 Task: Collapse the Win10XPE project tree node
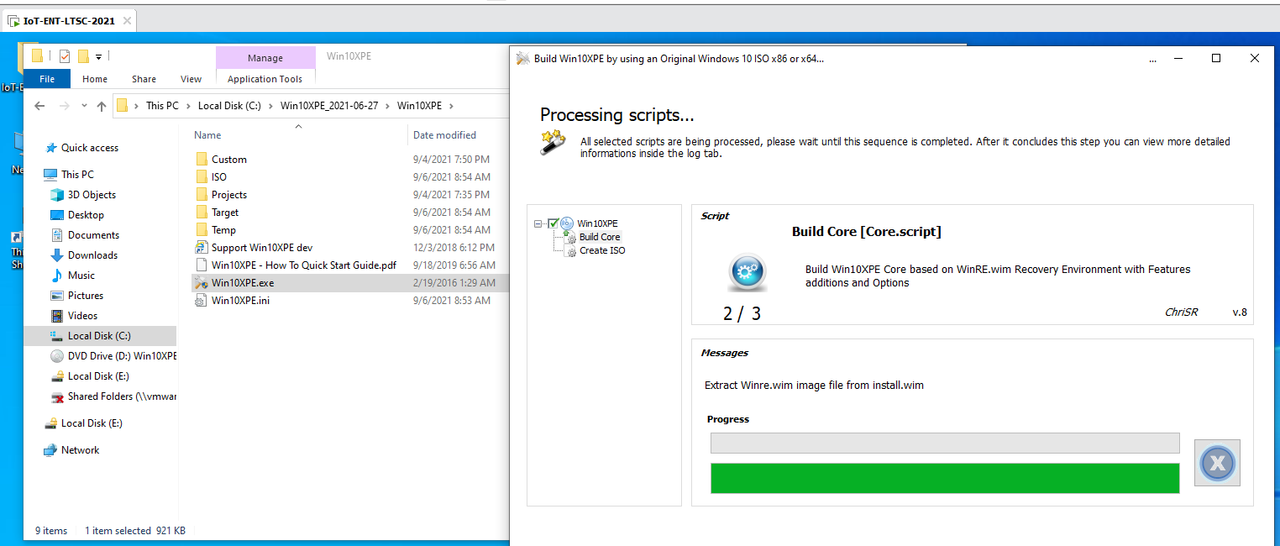(x=539, y=223)
